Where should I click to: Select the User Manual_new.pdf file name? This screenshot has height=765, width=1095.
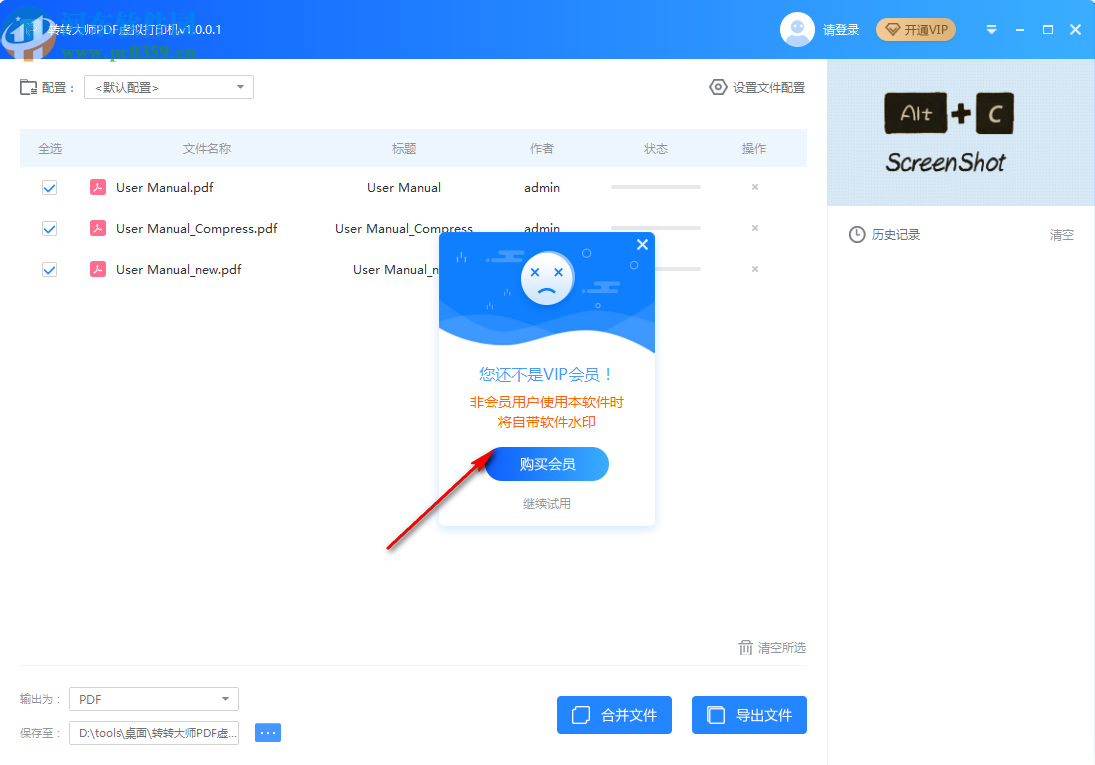click(178, 270)
